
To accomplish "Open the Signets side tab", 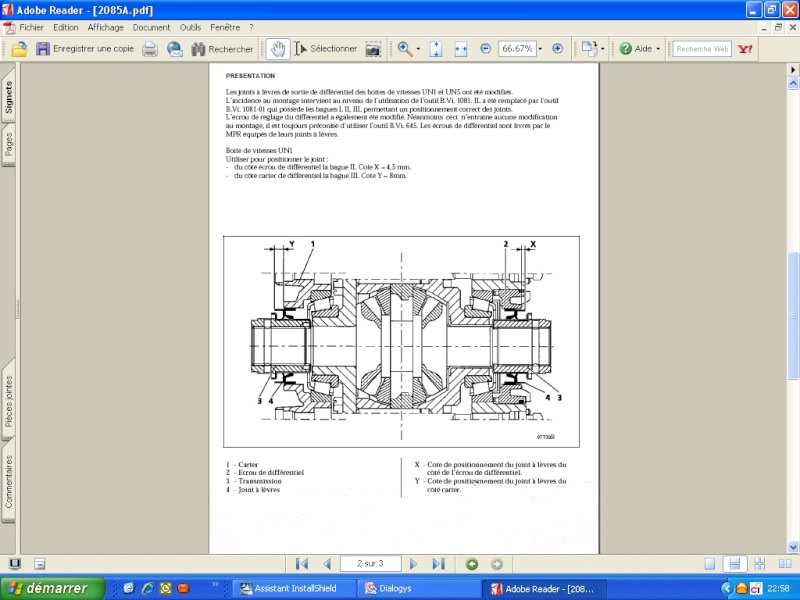I will tap(9, 97).
